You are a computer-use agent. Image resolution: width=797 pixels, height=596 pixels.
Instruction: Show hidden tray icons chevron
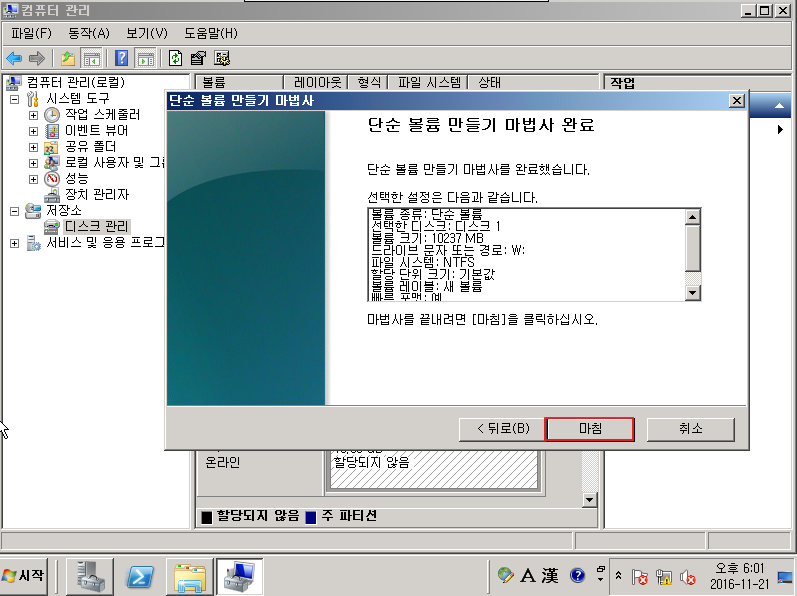[x=618, y=576]
